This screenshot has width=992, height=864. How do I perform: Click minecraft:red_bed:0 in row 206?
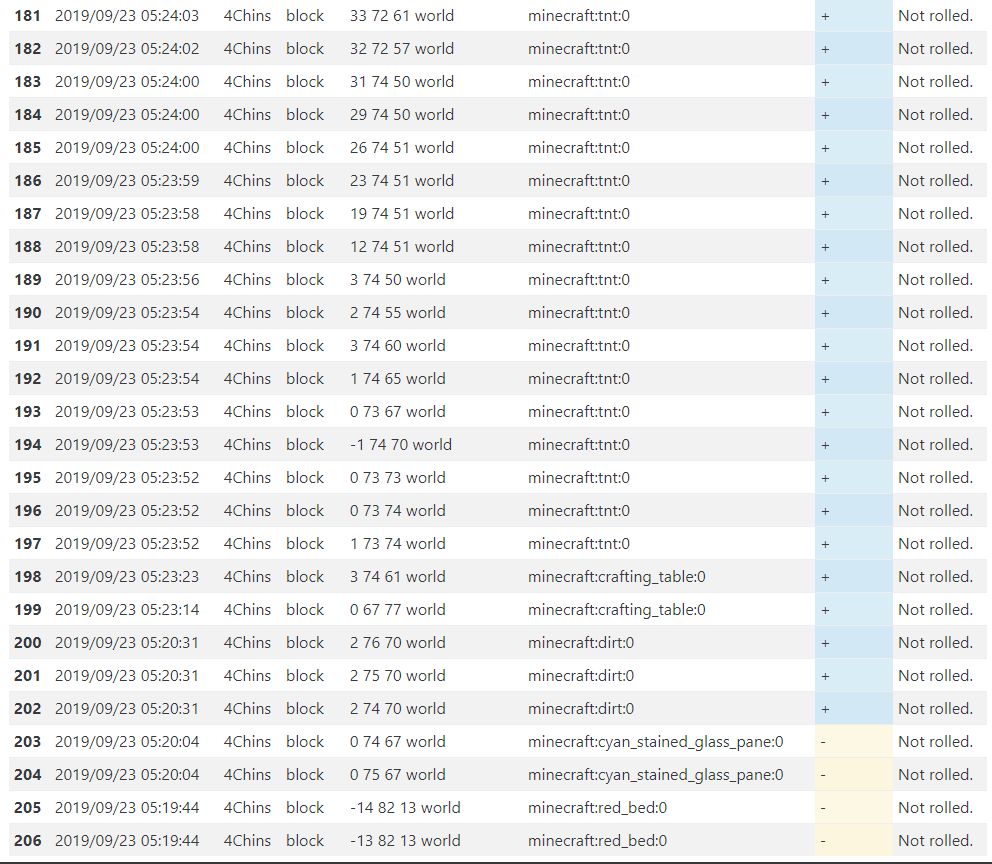[597, 840]
